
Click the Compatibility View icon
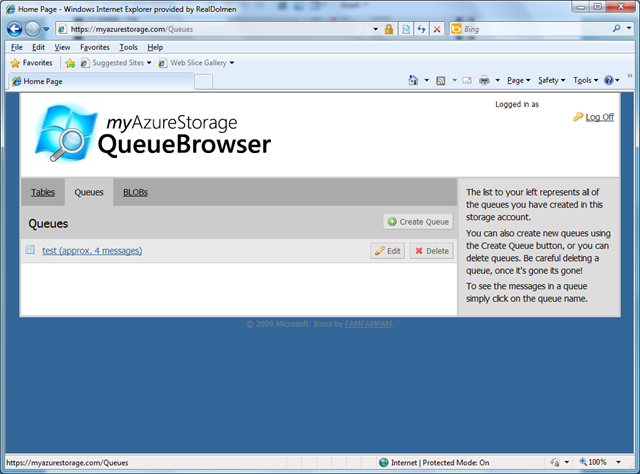coord(406,29)
